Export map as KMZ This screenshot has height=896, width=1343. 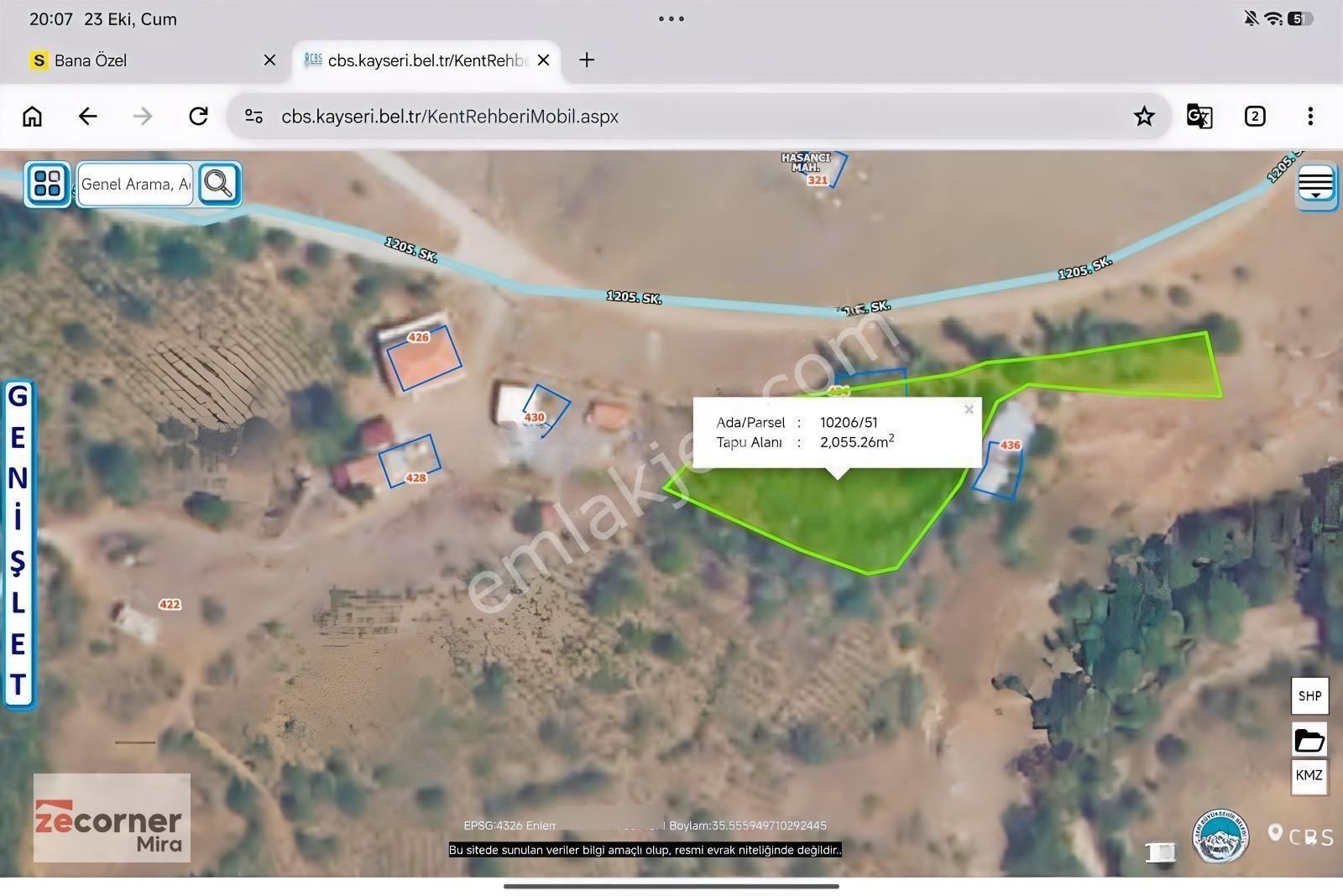(1309, 775)
